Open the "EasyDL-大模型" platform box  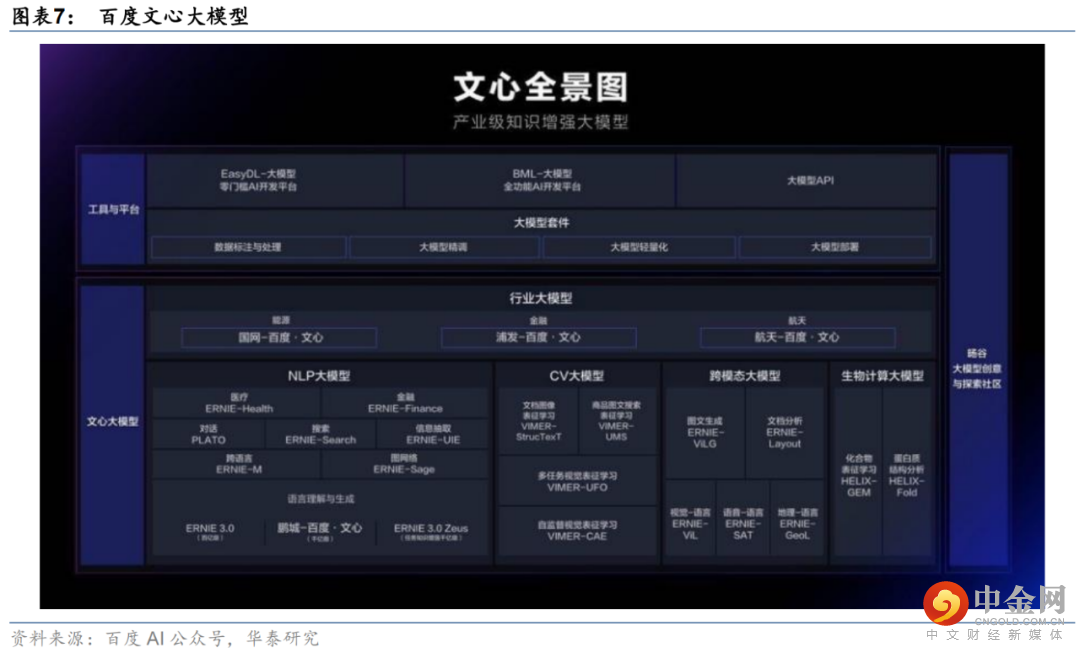point(276,180)
